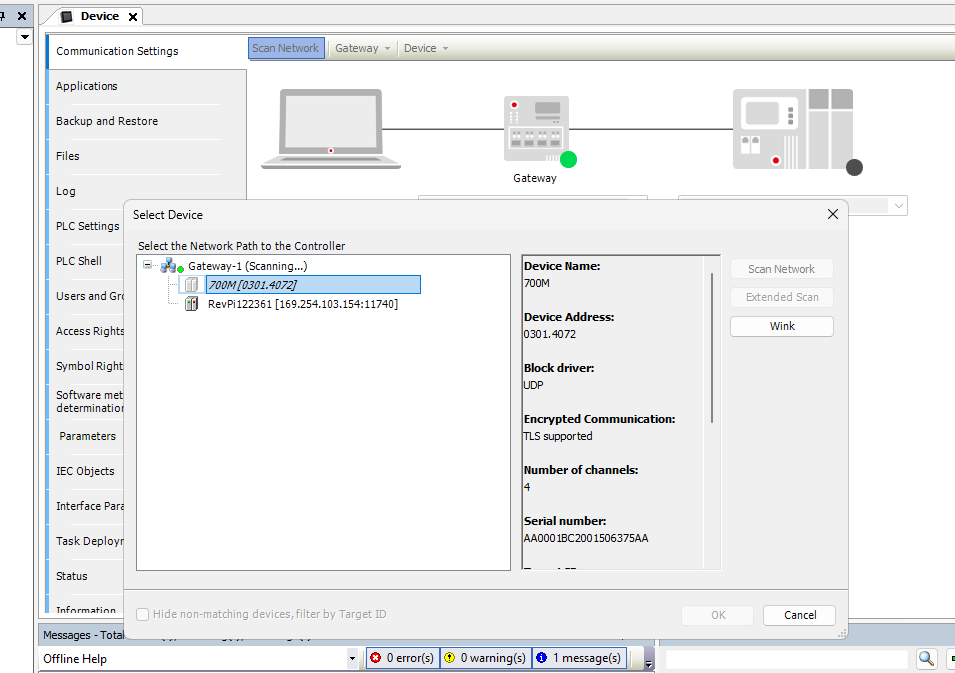Open the Gateway dropdown menu
Screen dimensions: 955x673
click(x=362, y=48)
